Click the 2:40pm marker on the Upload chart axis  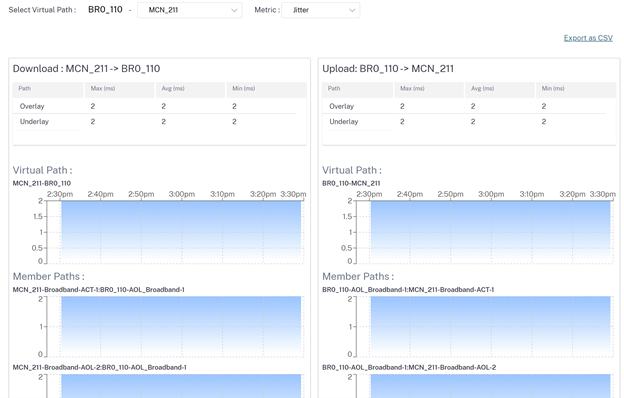[x=410, y=194]
